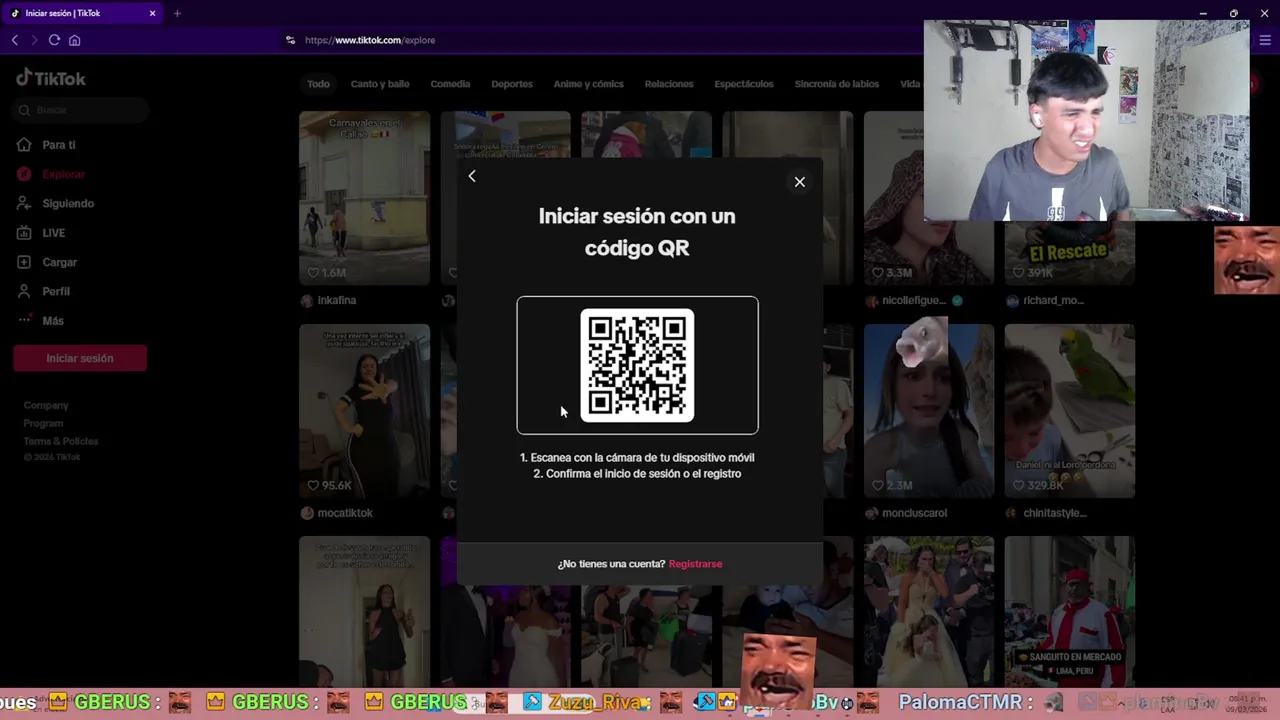The image size is (1280, 720).
Task: Click the magnifier search icon
Action: [24, 110]
